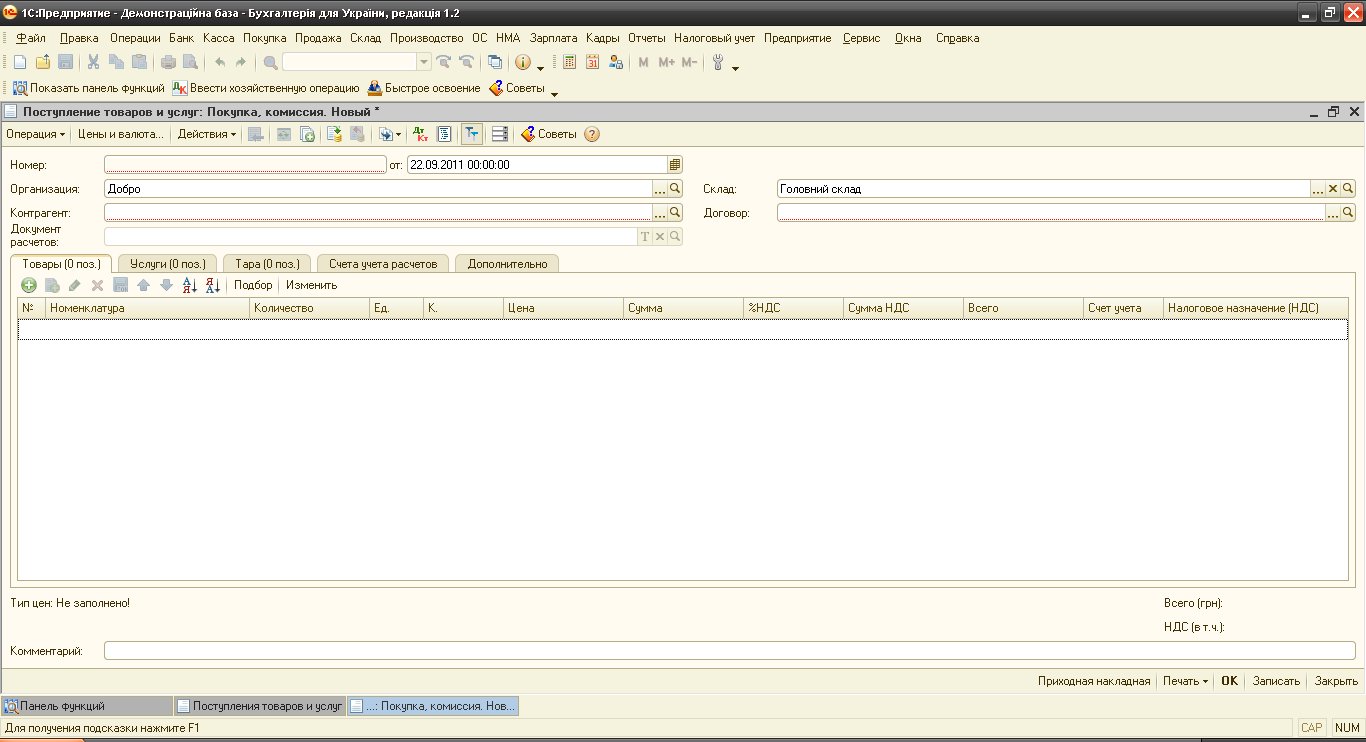This screenshot has height=742, width=1366.
Task: Toggle the tax accounting mode button in document toolbar
Action: tap(471, 134)
